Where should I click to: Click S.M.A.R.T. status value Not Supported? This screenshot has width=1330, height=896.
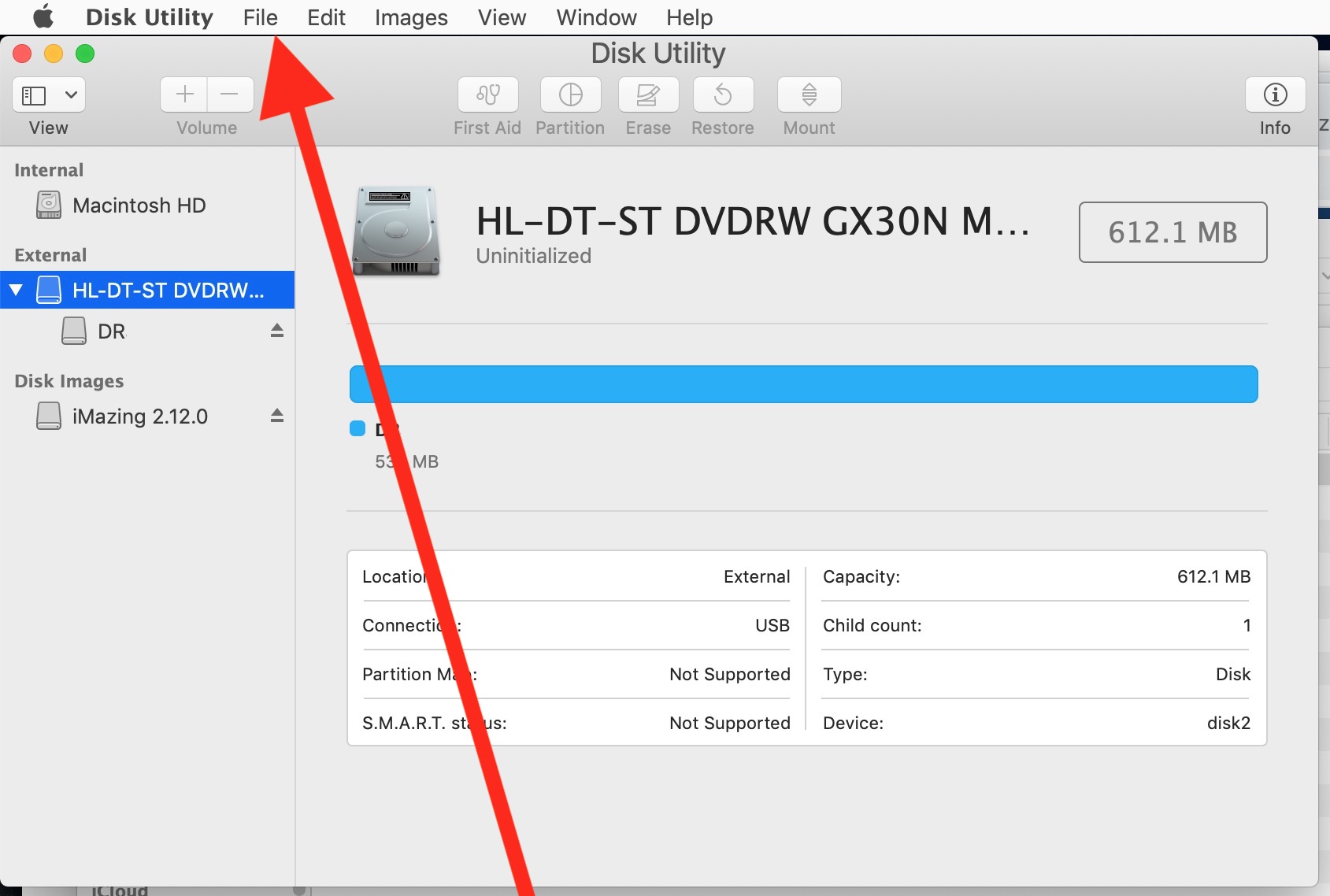(729, 723)
